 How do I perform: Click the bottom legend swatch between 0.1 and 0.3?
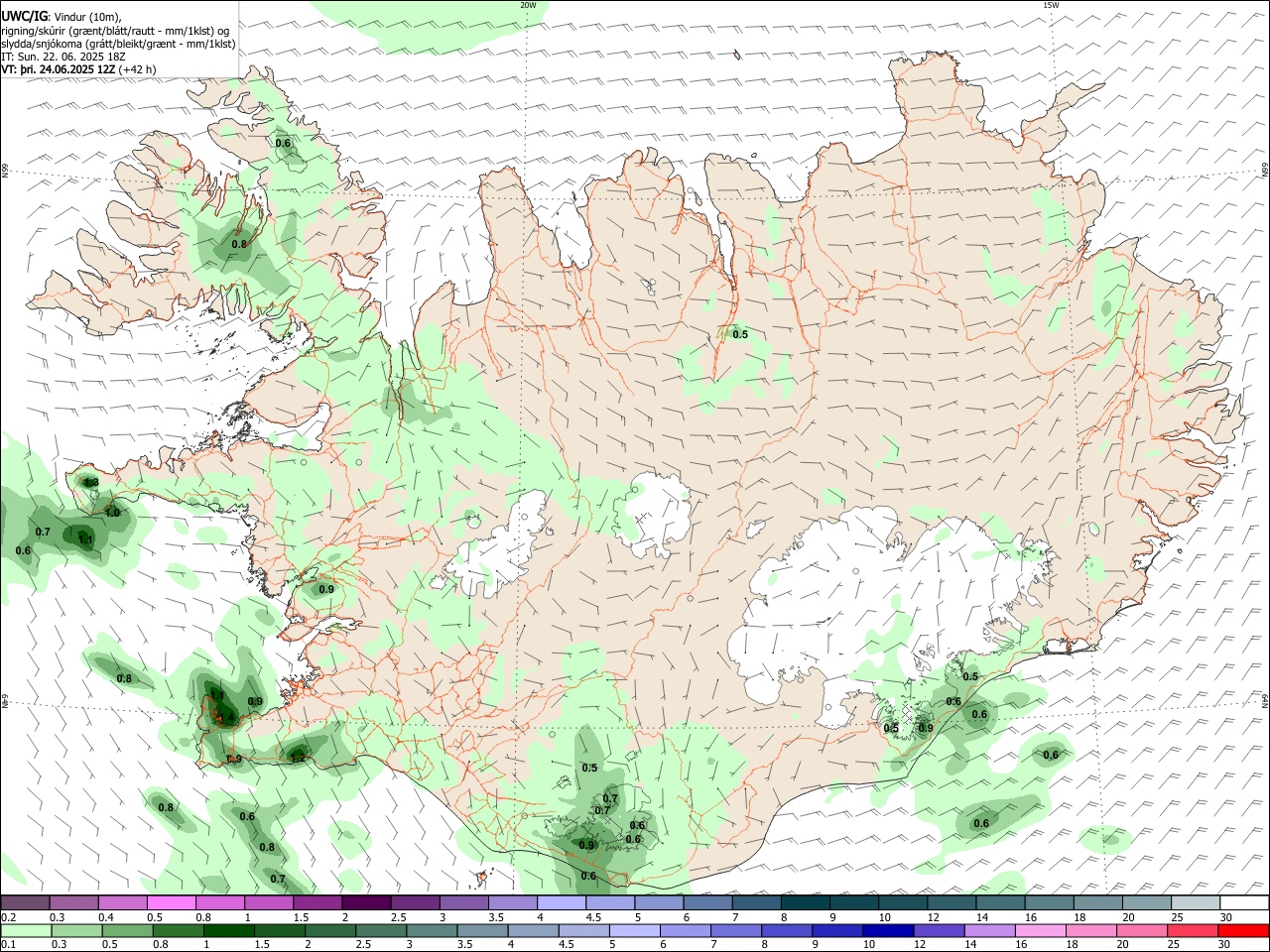[25, 930]
